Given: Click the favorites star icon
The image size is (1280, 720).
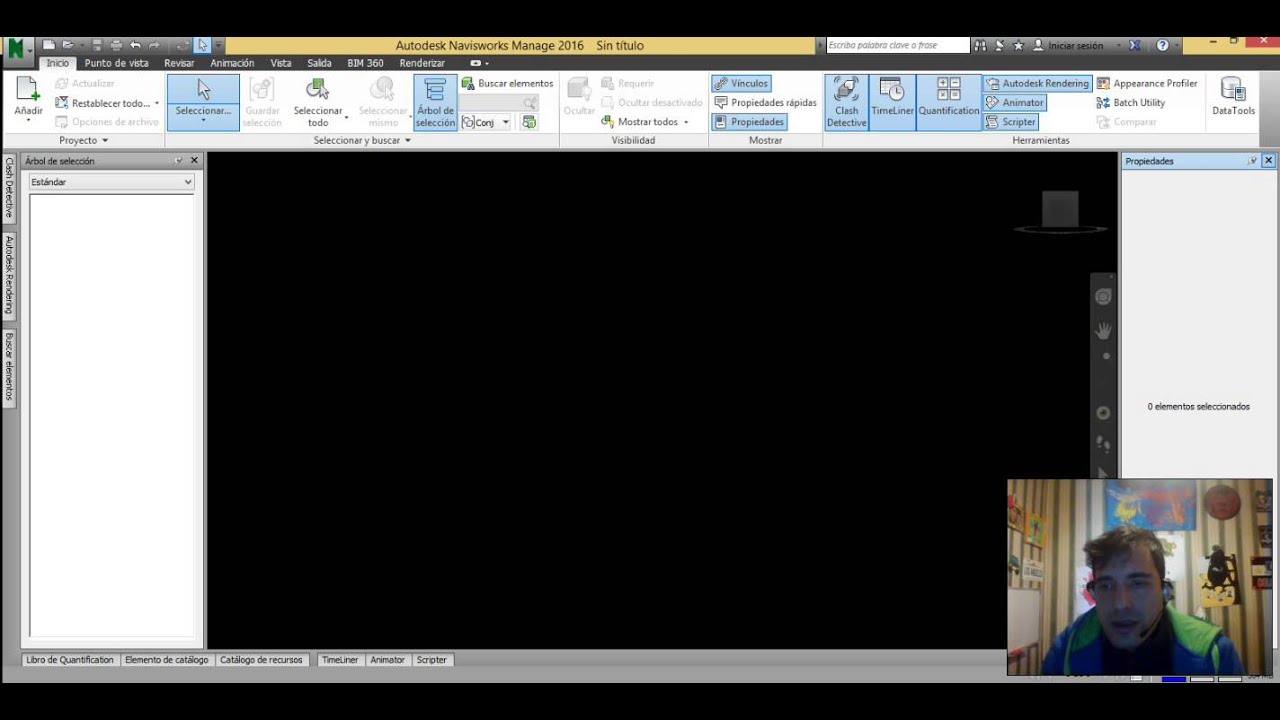Looking at the screenshot, I should tap(1018, 45).
